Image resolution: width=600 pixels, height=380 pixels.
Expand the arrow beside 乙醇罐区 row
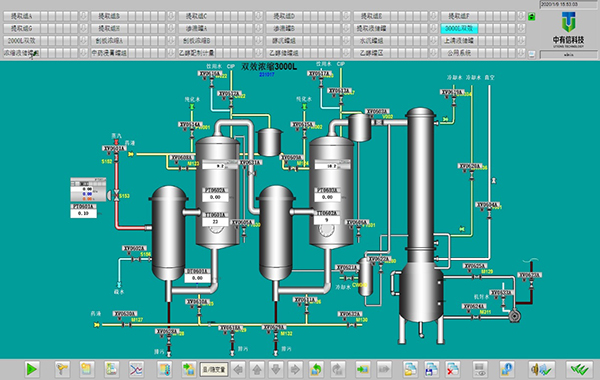click(433, 53)
